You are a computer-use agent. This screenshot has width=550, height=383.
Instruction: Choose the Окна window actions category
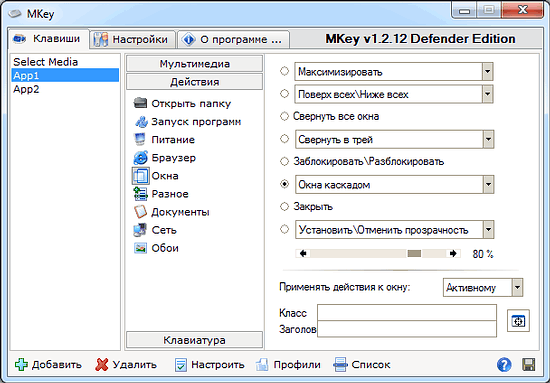click(155, 176)
